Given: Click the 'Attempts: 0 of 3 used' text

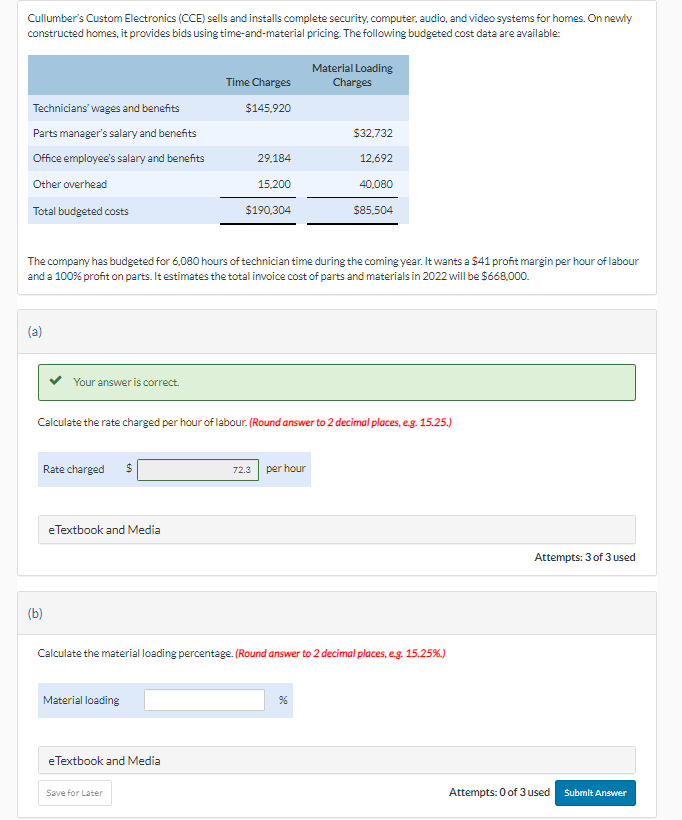Looking at the screenshot, I should [x=499, y=792].
